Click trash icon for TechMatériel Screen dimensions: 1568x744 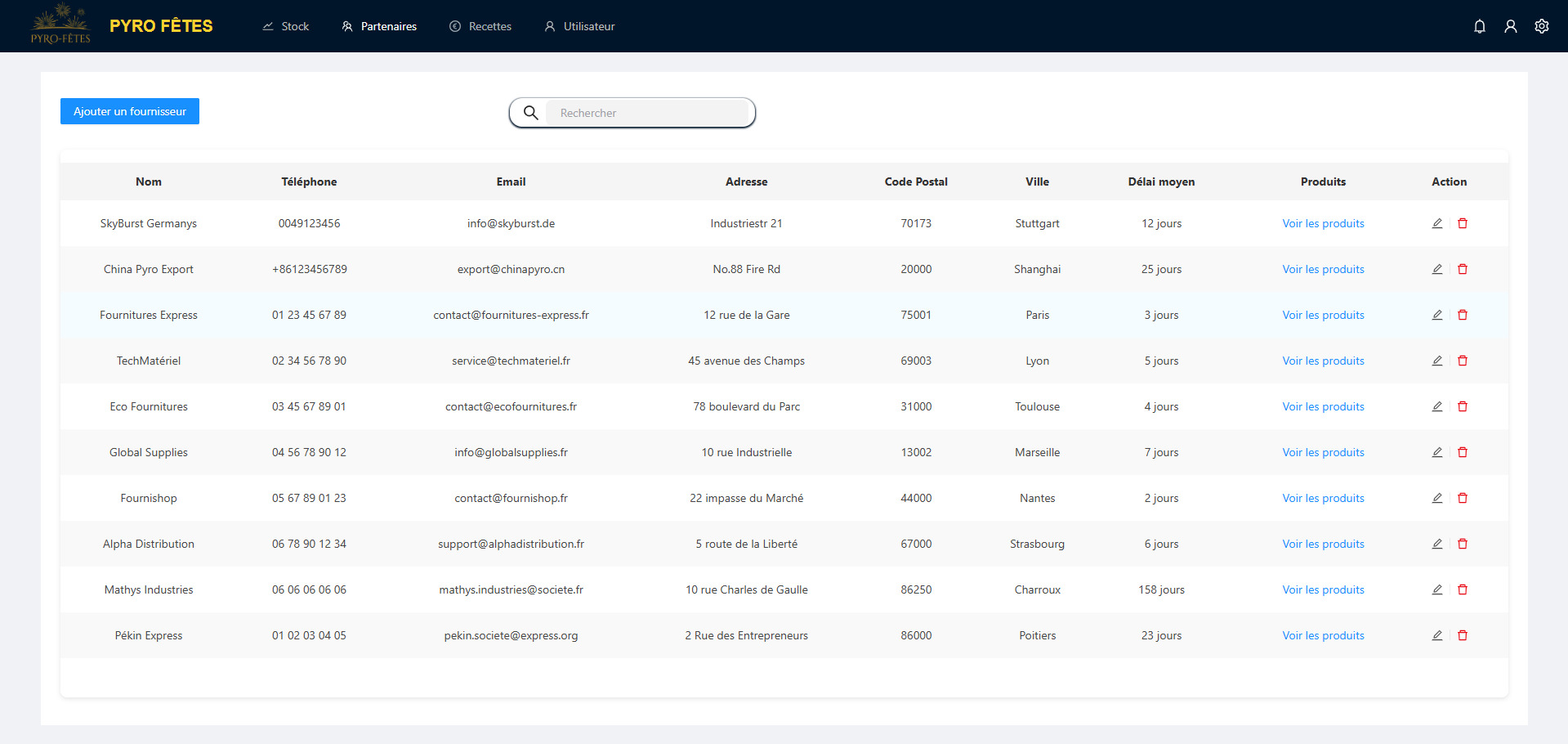[1463, 361]
